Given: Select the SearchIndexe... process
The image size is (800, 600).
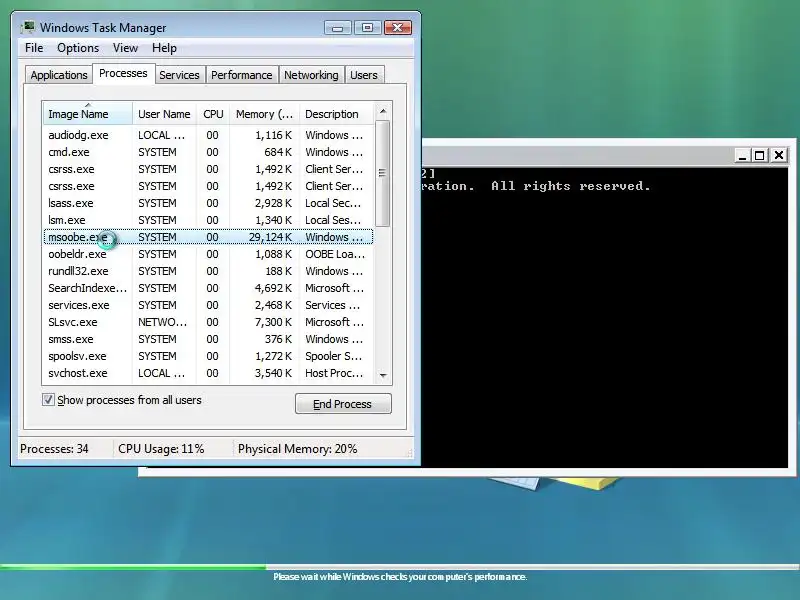Looking at the screenshot, I should (x=208, y=288).
